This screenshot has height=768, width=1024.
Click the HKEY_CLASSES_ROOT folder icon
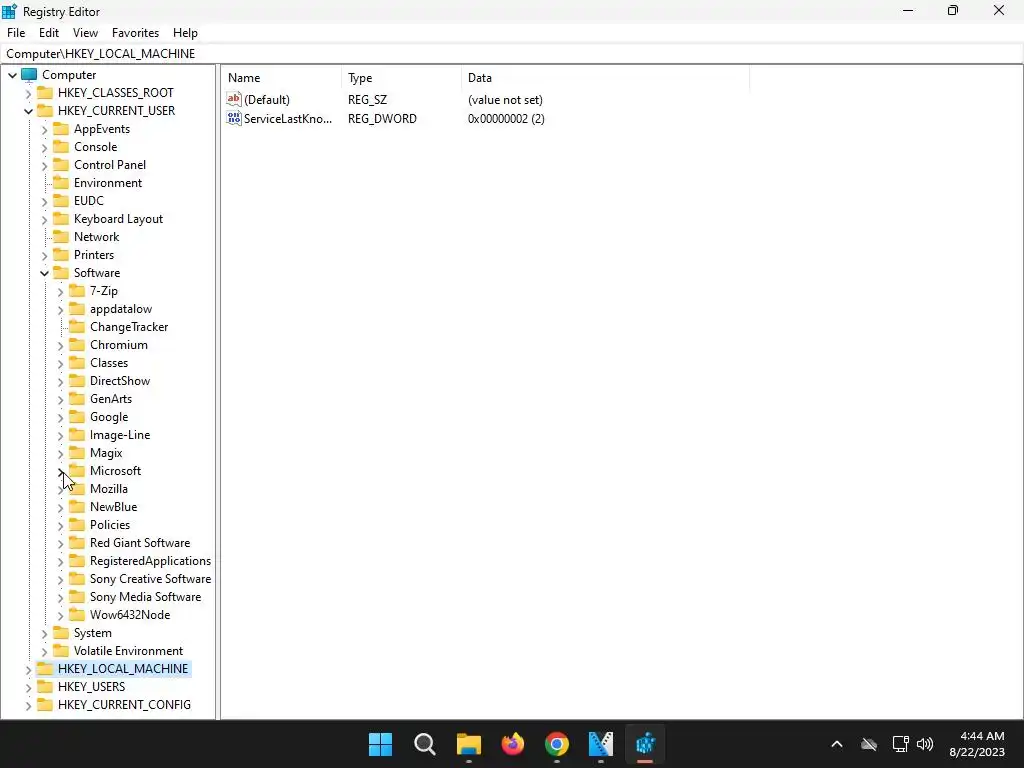tap(45, 93)
